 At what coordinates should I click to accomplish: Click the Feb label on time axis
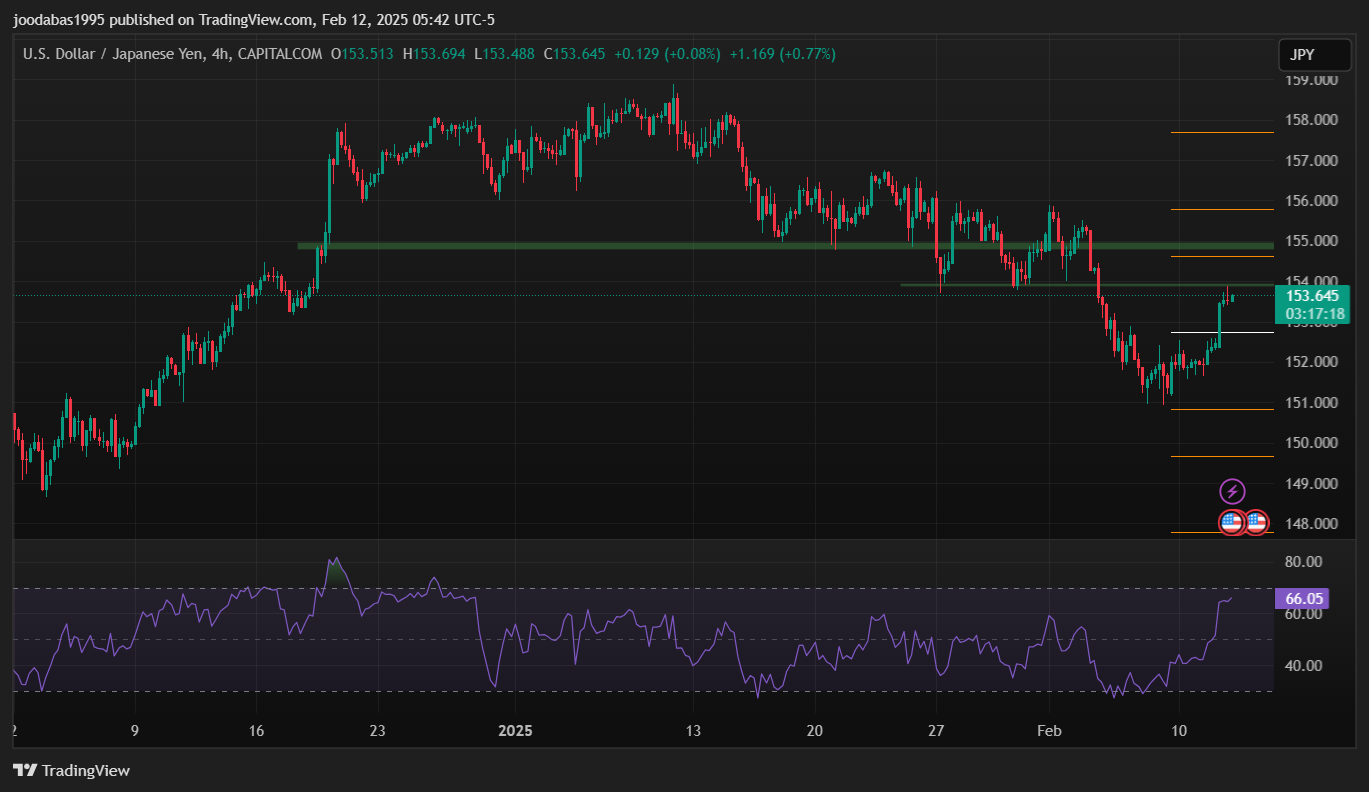pos(1048,731)
